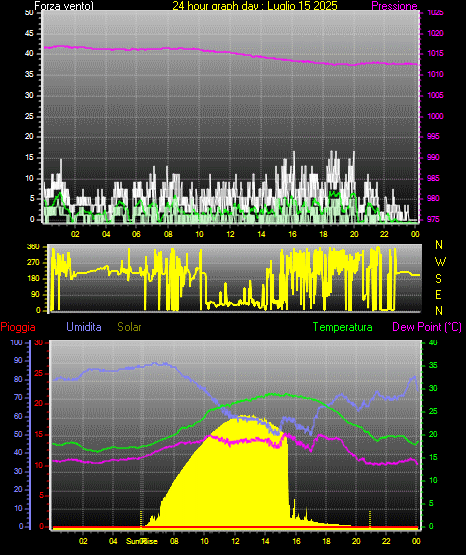Click the '995' pressure axis value
Viewport: 466px width, 555px height.
433,136
